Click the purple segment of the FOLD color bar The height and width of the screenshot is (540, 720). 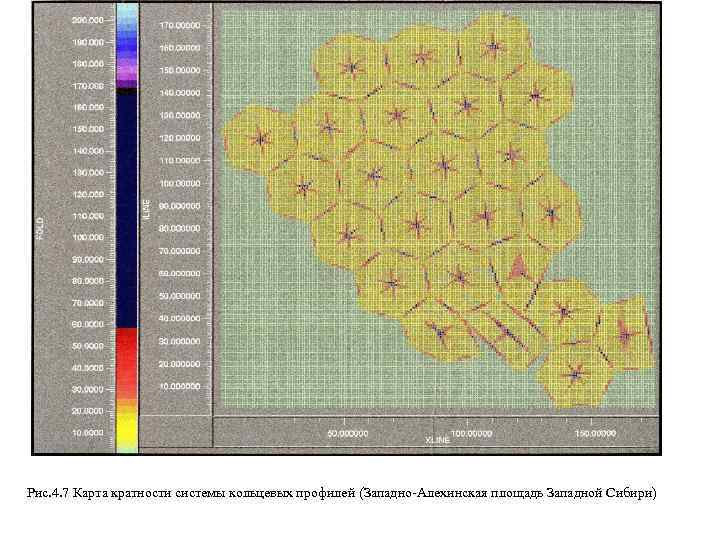coord(127,72)
